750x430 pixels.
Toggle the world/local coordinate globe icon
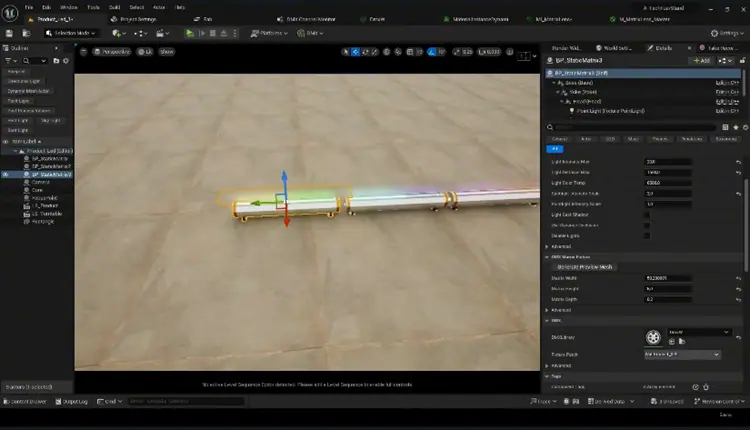[x=386, y=52]
